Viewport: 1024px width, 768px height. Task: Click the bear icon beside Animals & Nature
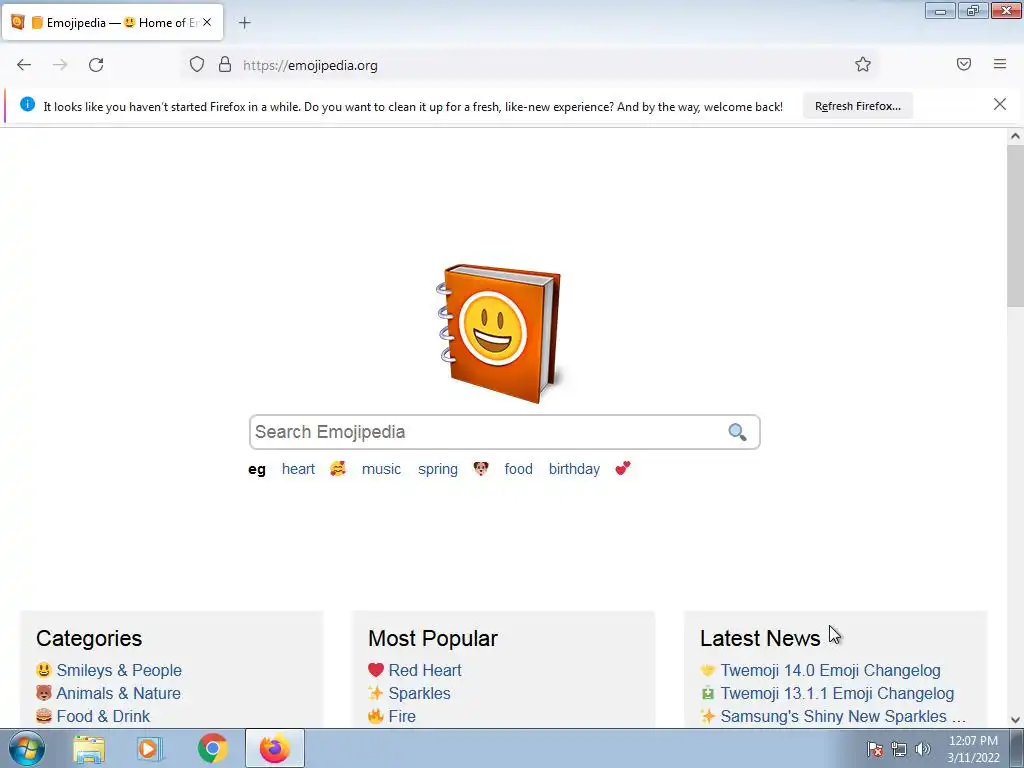pyautogui.click(x=44, y=692)
